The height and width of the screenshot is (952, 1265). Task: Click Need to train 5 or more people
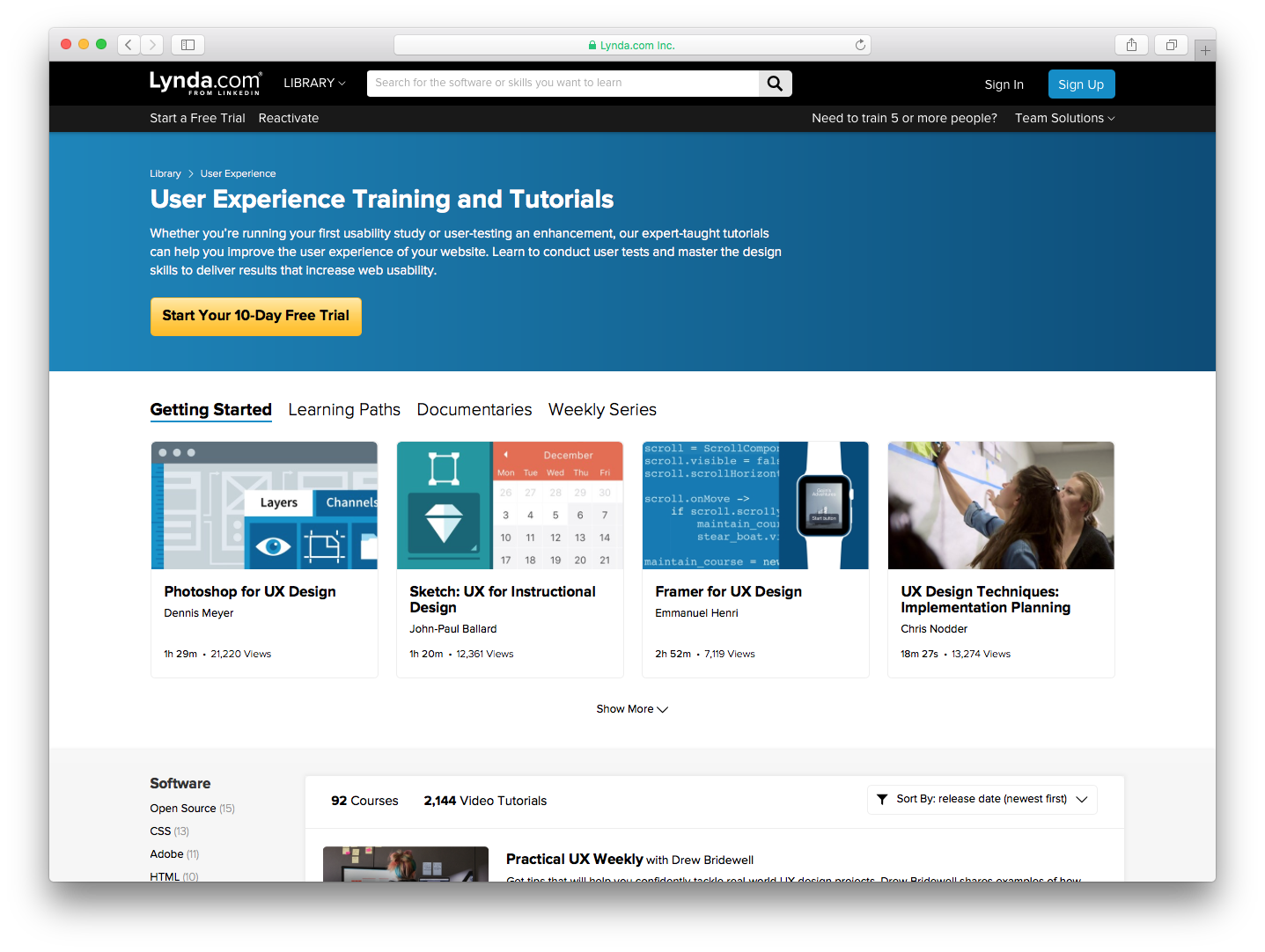(x=904, y=118)
